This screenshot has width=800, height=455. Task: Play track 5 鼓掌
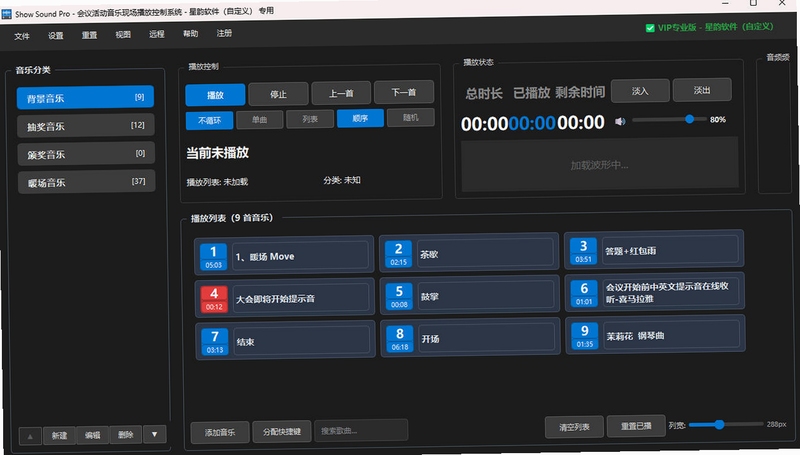pos(469,295)
